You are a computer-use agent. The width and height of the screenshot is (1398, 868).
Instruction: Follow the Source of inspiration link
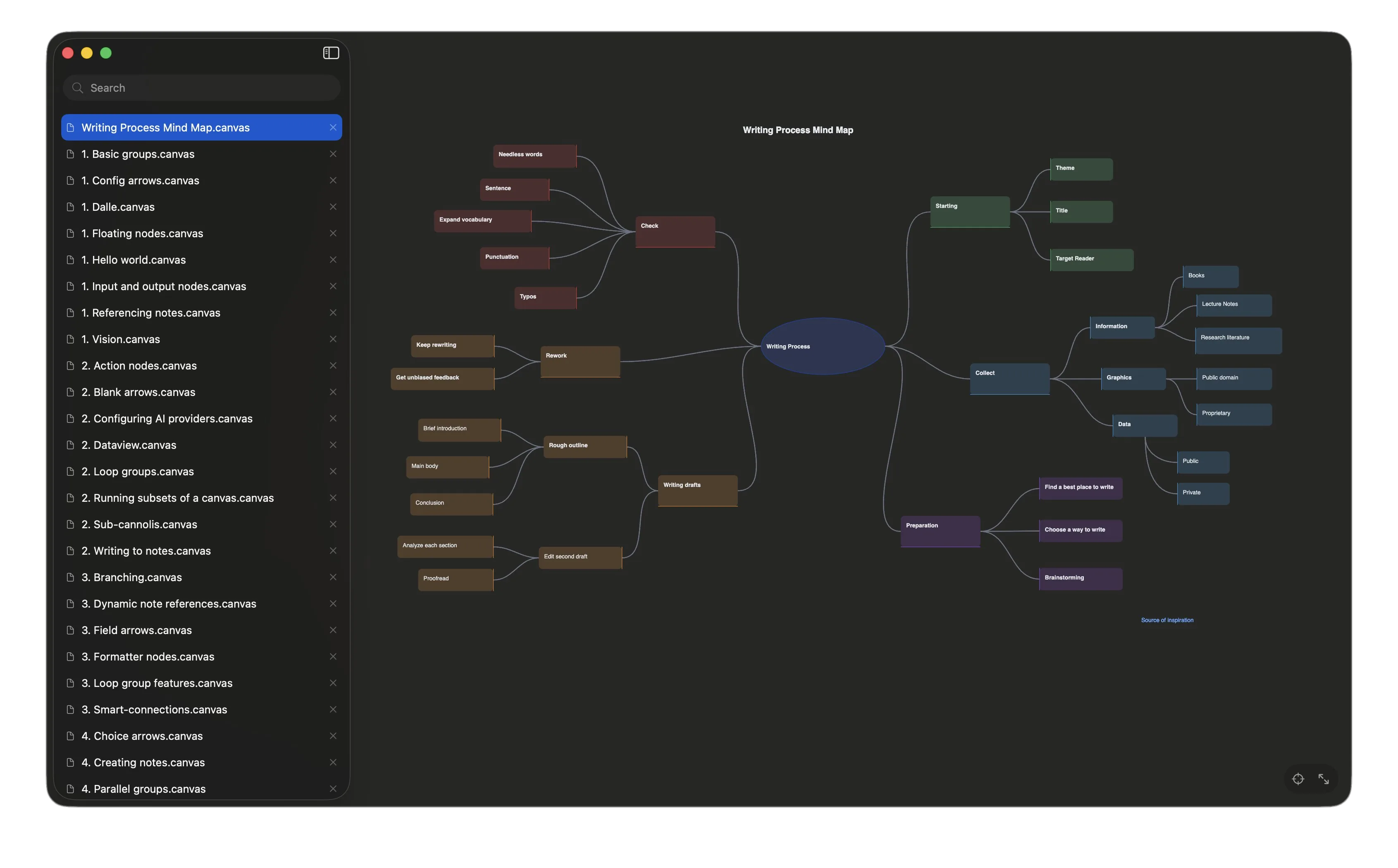pyautogui.click(x=1167, y=620)
